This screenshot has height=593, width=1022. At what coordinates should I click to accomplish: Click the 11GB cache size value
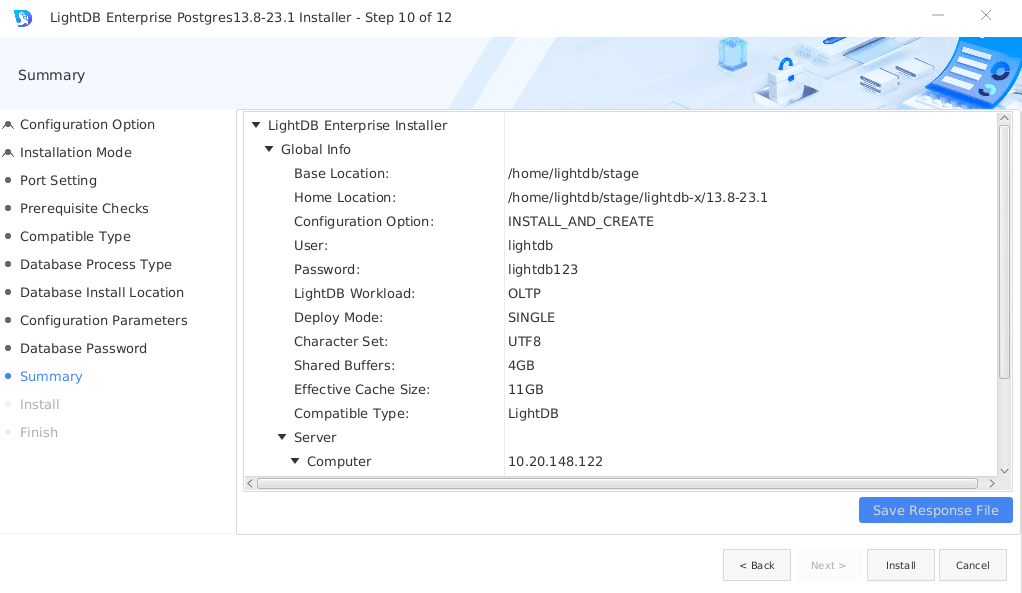525,390
